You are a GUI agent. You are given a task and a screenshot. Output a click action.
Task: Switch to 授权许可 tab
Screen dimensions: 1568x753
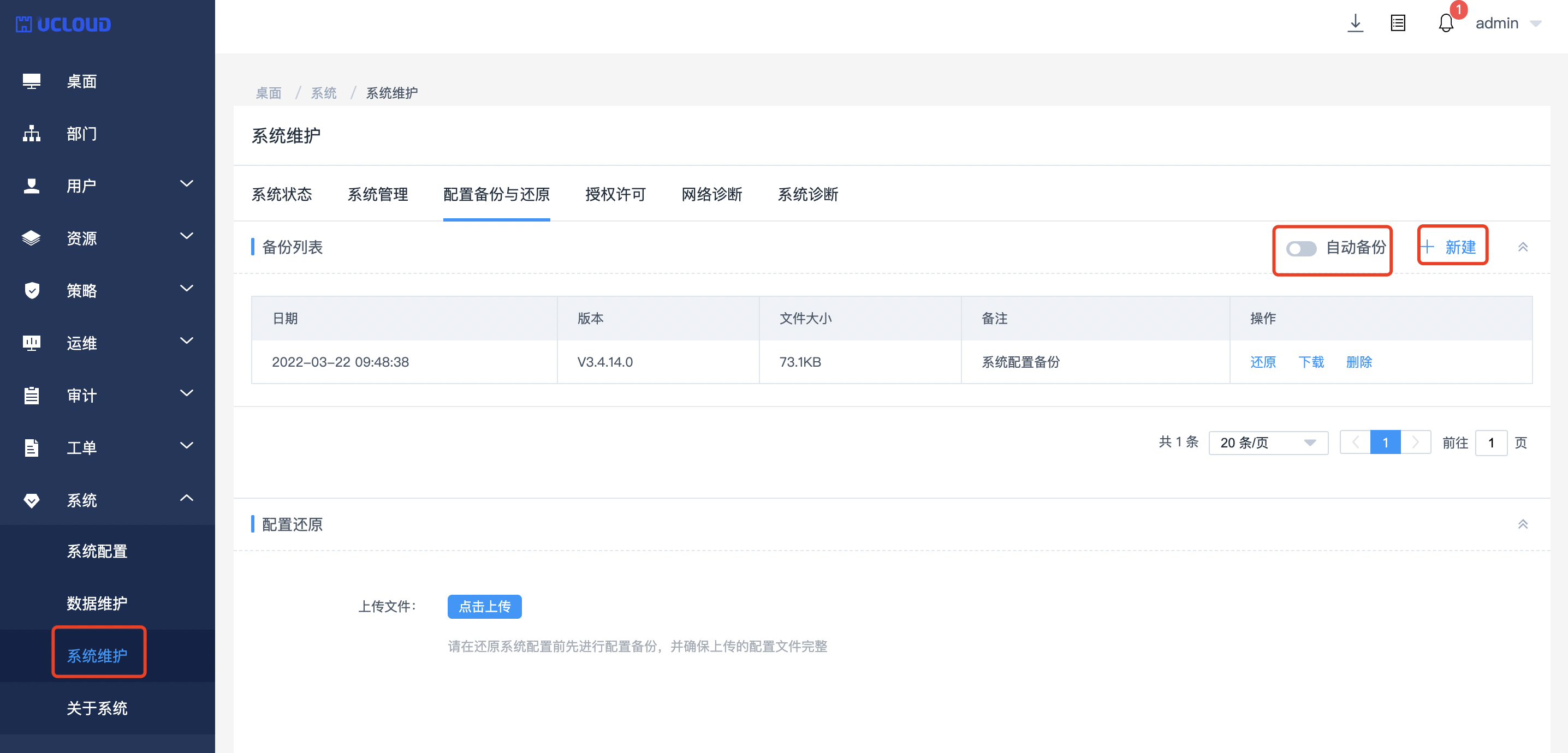coord(615,195)
